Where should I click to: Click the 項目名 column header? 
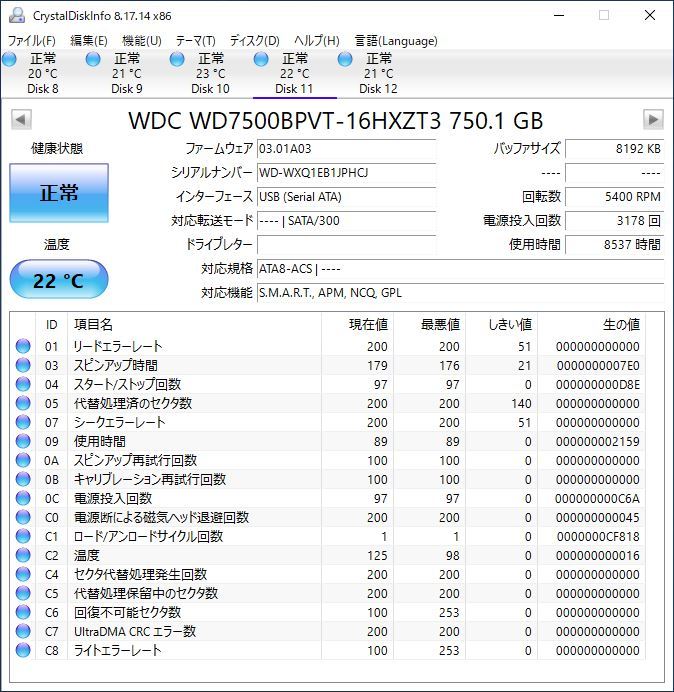tap(194, 325)
